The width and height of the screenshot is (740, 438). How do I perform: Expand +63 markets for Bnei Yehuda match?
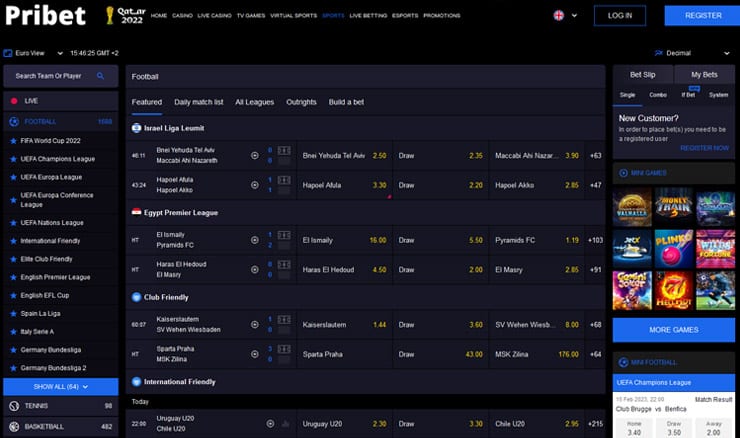pos(596,156)
